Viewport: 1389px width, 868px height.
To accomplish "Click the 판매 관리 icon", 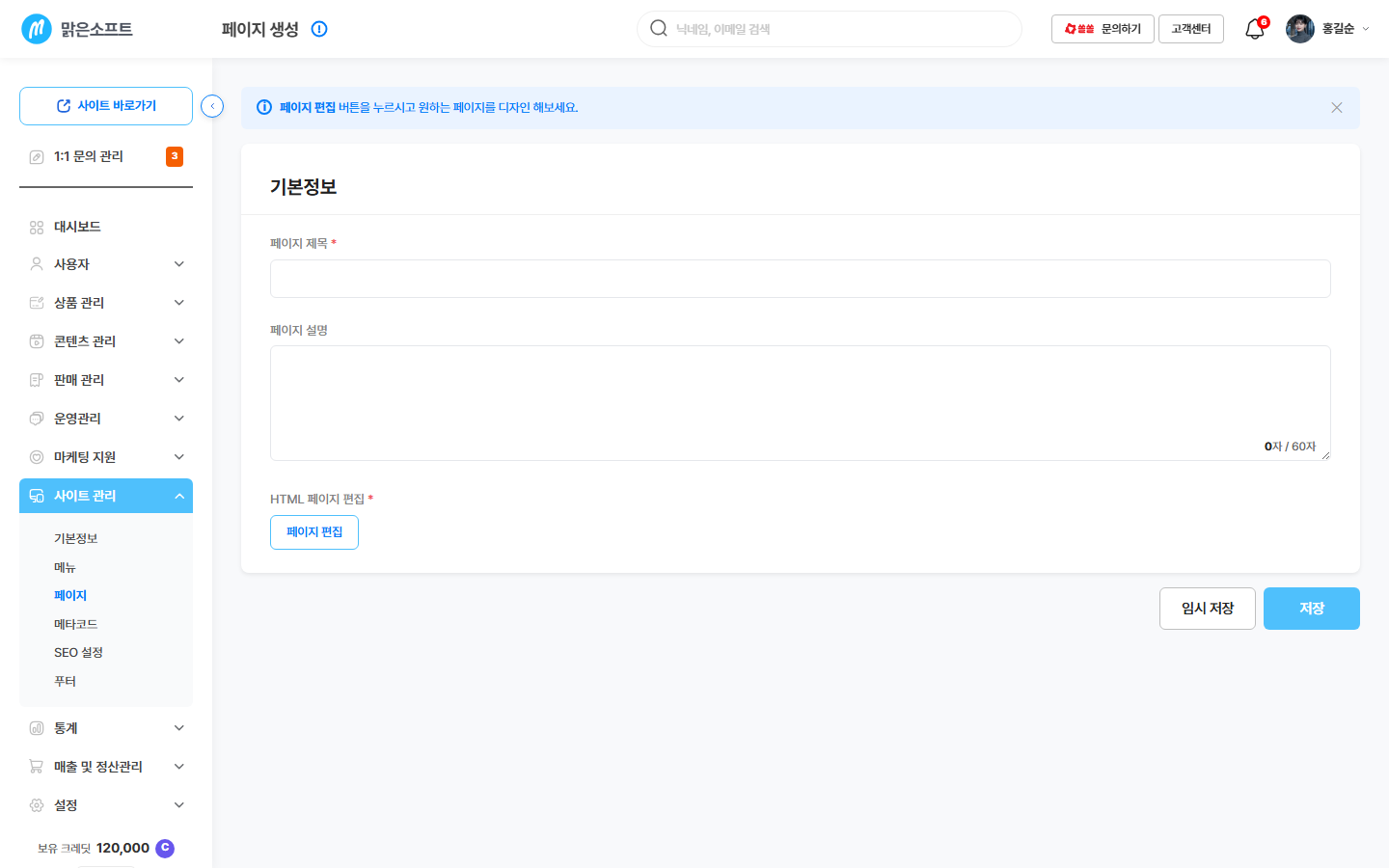I will tap(37, 380).
